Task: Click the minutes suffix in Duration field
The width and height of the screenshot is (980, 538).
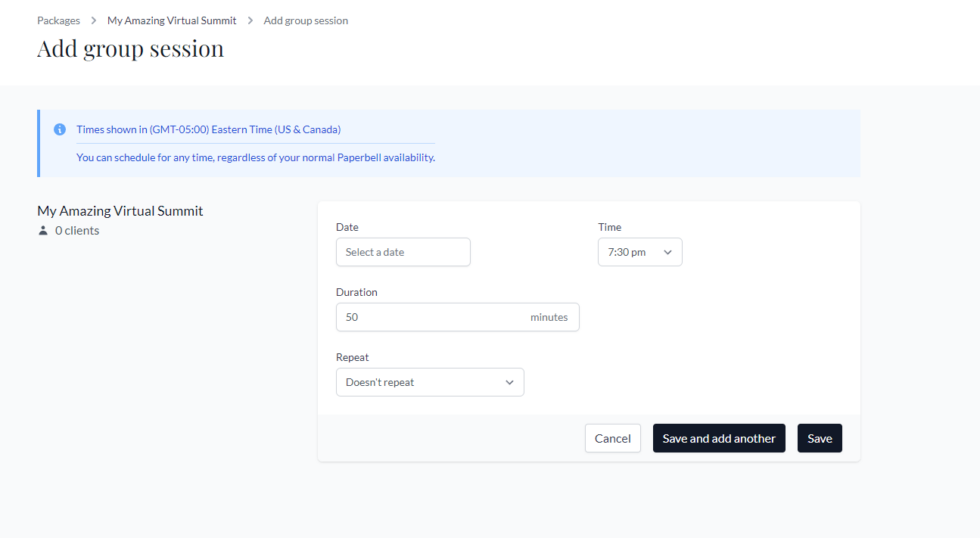Action: tap(549, 317)
